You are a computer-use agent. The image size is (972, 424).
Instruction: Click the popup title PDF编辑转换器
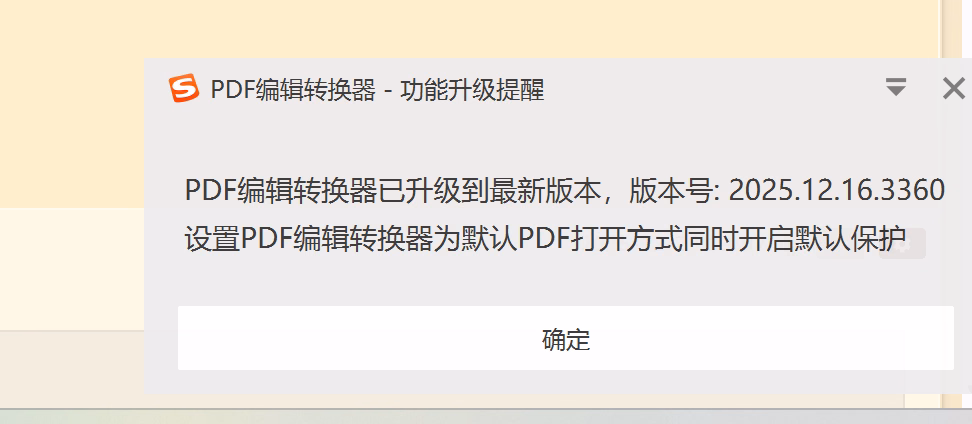click(x=293, y=91)
